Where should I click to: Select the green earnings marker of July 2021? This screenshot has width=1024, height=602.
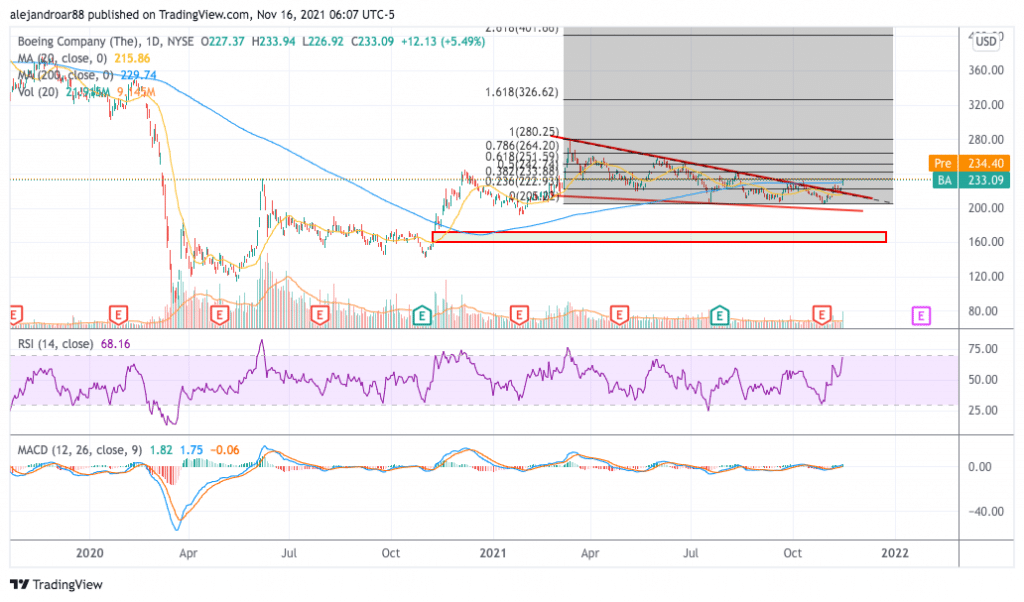[x=720, y=316]
